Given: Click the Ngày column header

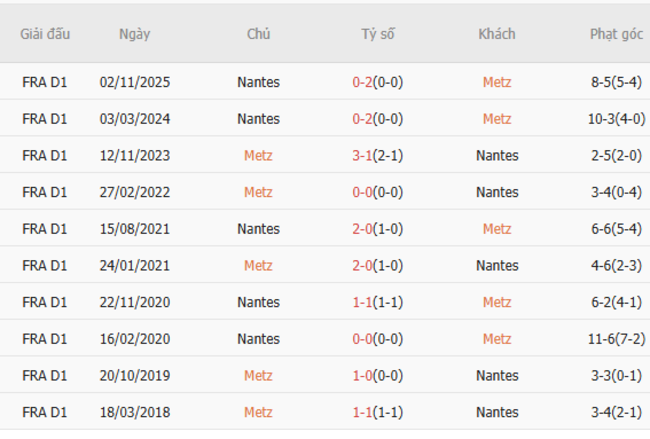Looking at the screenshot, I should point(134,34).
